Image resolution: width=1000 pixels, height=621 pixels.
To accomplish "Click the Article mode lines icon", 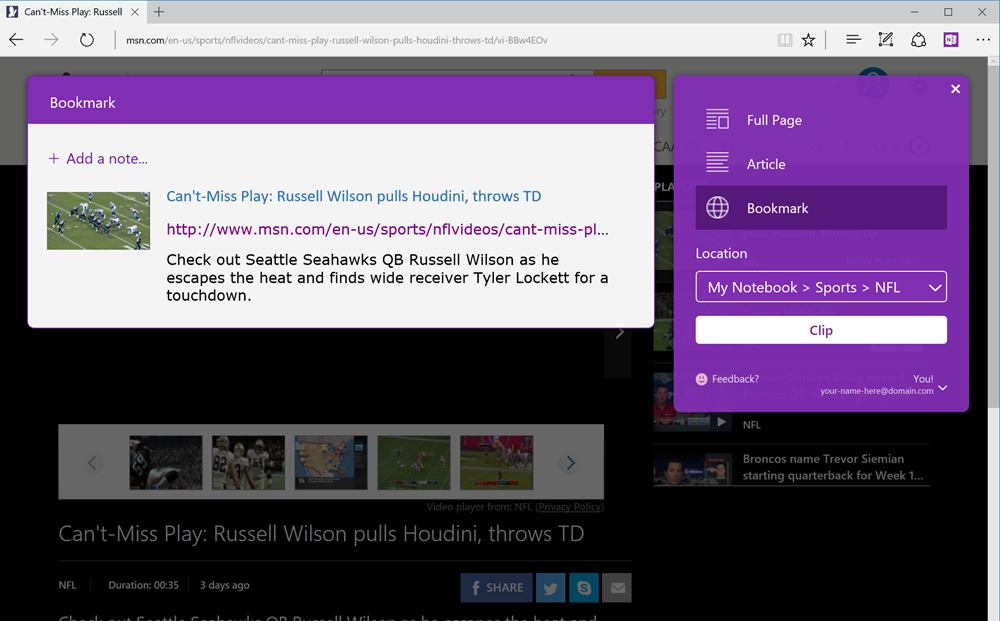I will [717, 163].
